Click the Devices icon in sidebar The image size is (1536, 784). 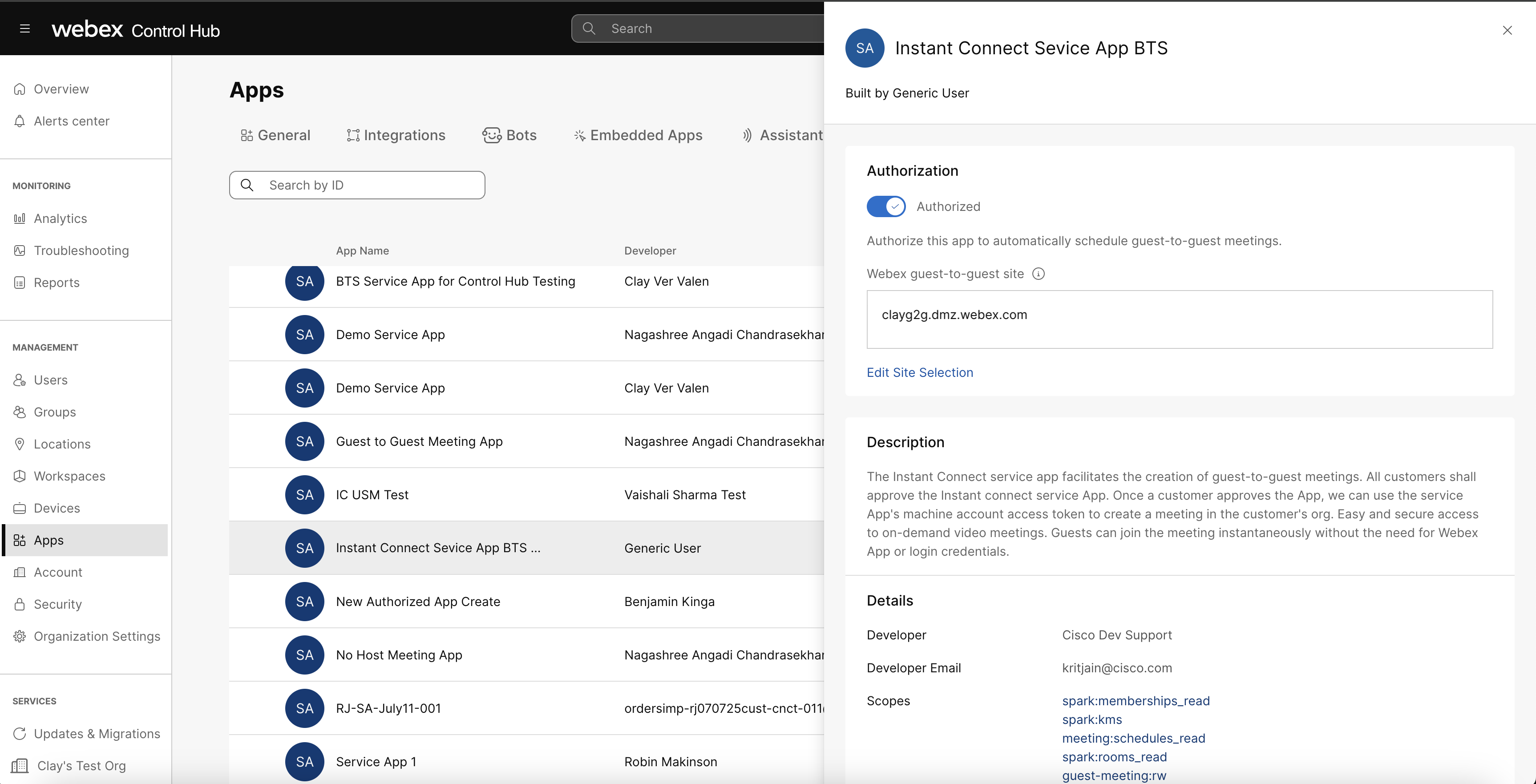coord(20,508)
